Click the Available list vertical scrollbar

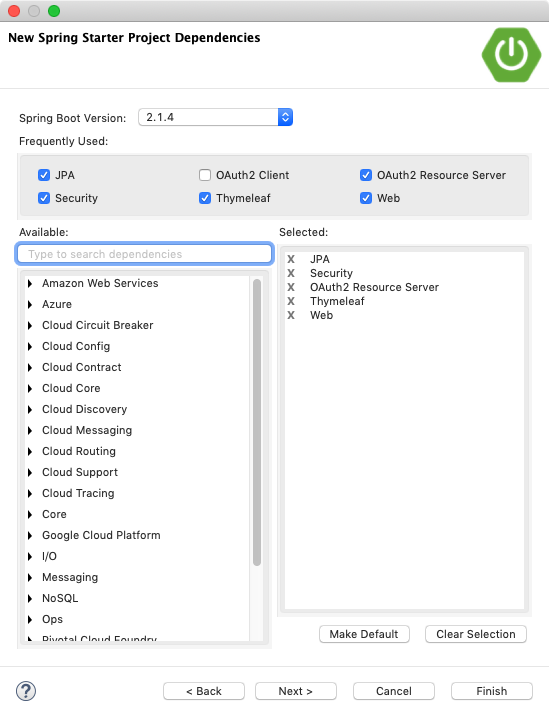(x=257, y=422)
